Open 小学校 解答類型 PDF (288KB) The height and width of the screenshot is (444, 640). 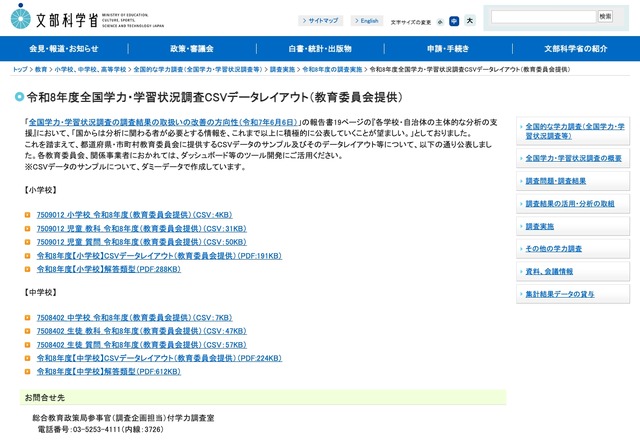(109, 269)
